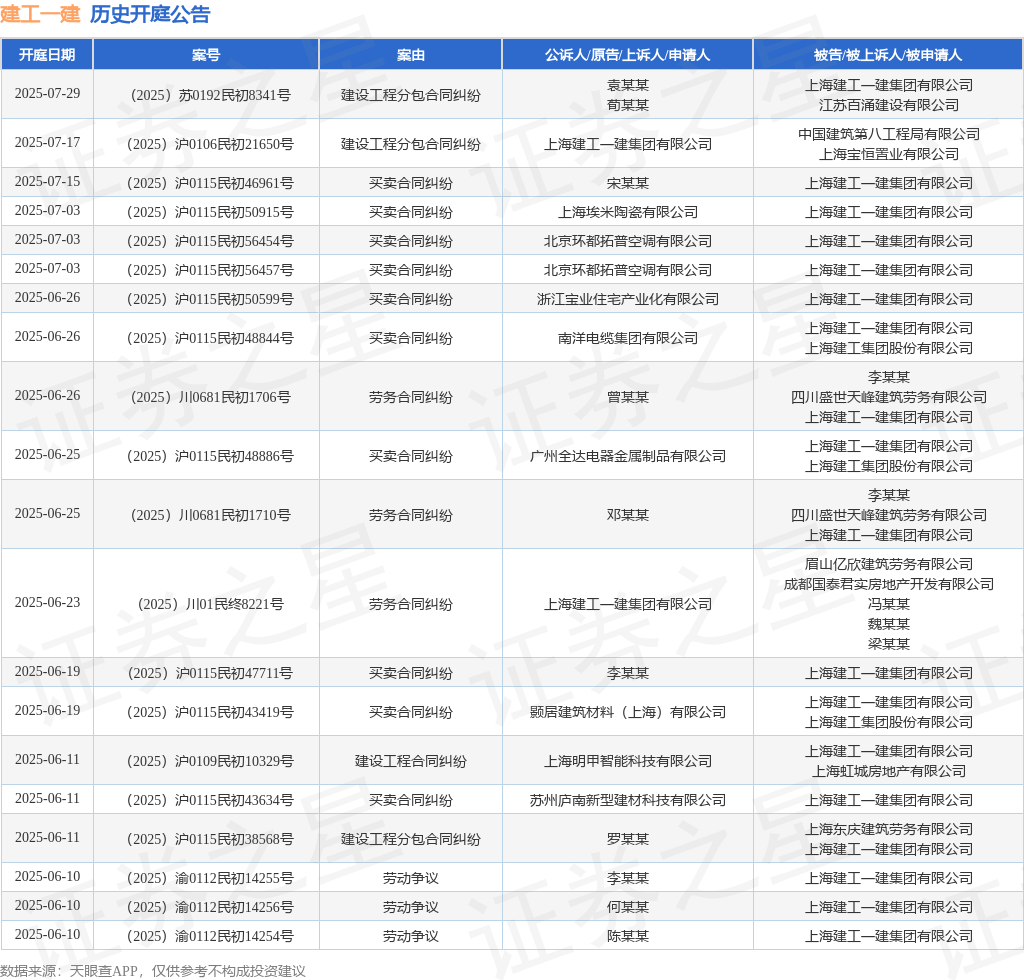Select case number (2025)沪0115民初56457号

coord(210,270)
